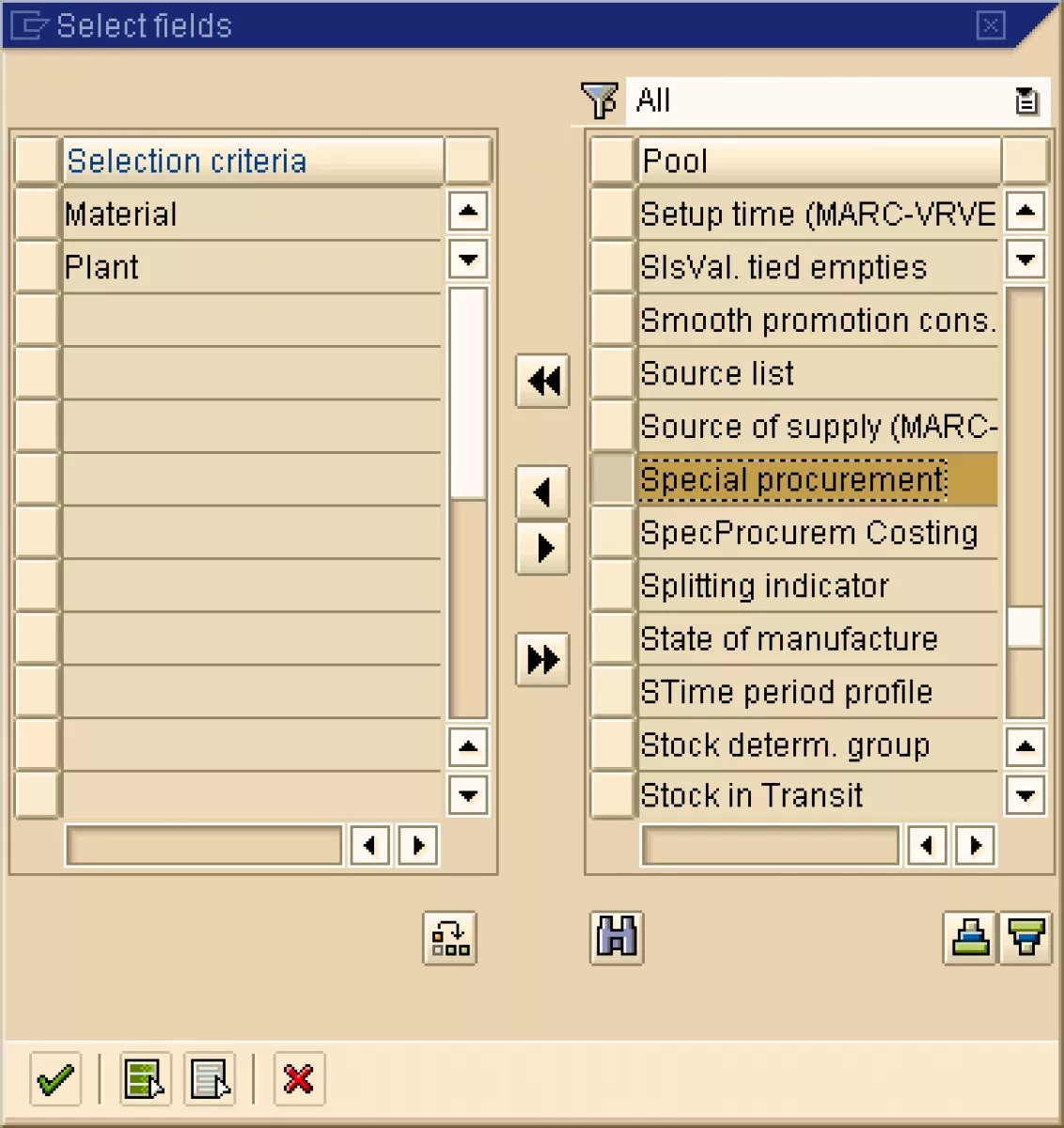Click the gray document-with-cursor icon in bottom toolbar
The height and width of the screenshot is (1128, 1064).
[209, 1079]
